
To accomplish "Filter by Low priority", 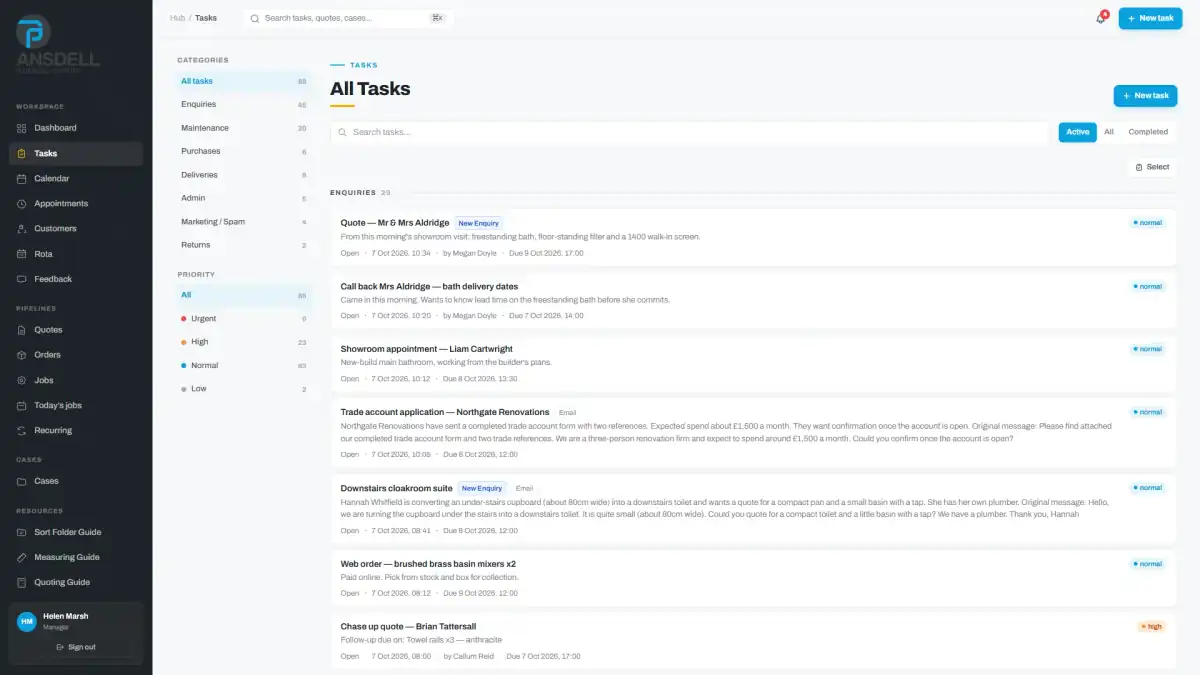I will 244,389.
